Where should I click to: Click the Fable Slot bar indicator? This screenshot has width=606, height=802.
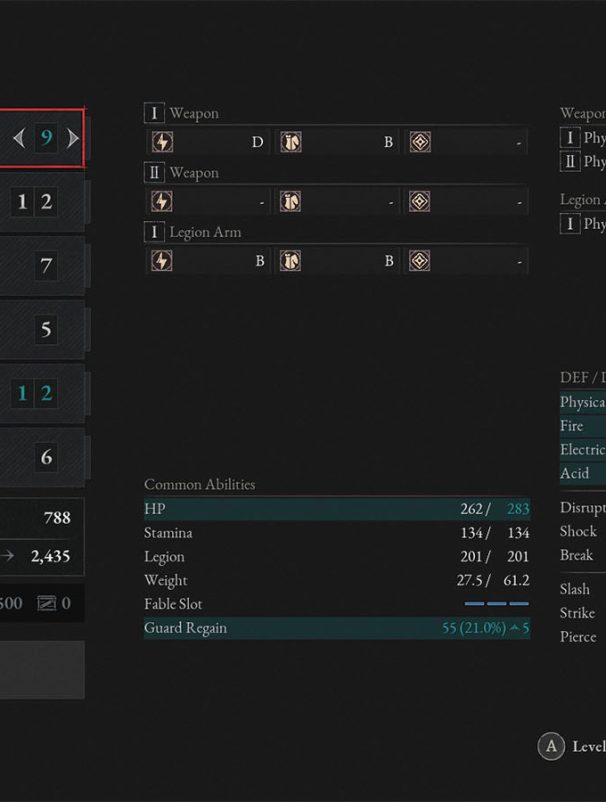click(497, 604)
